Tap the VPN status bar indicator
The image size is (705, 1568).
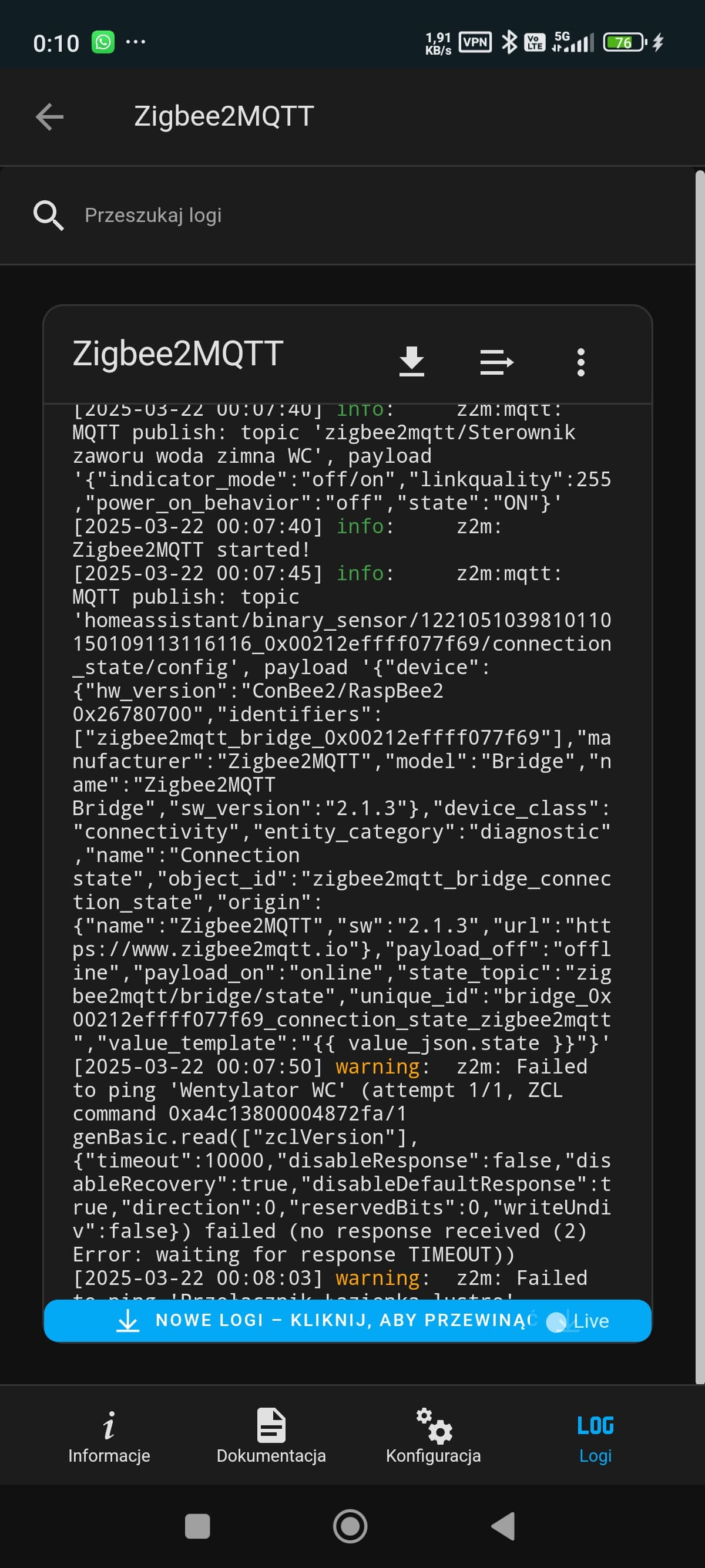475,42
